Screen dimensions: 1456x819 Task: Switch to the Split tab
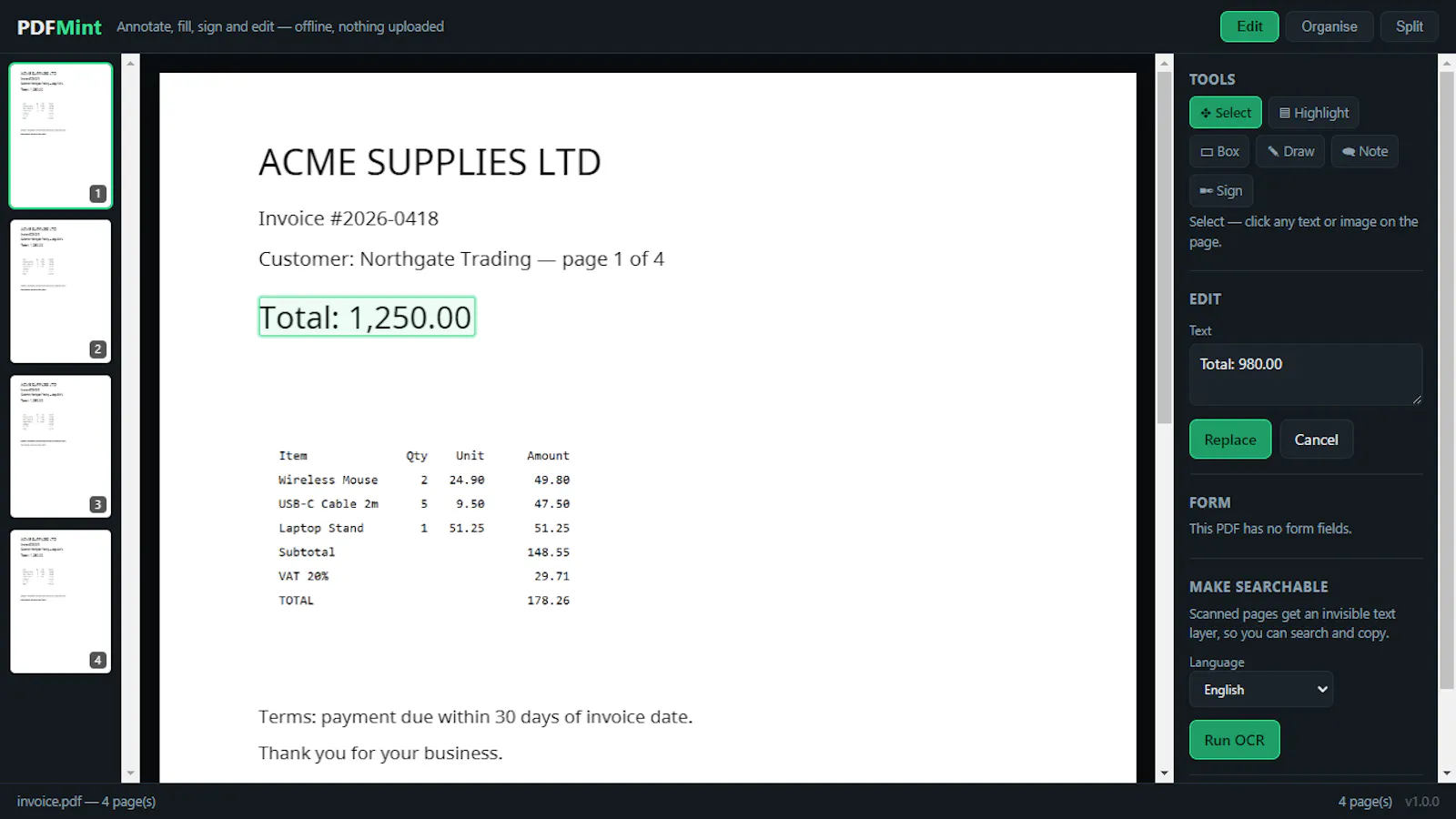coord(1409,26)
